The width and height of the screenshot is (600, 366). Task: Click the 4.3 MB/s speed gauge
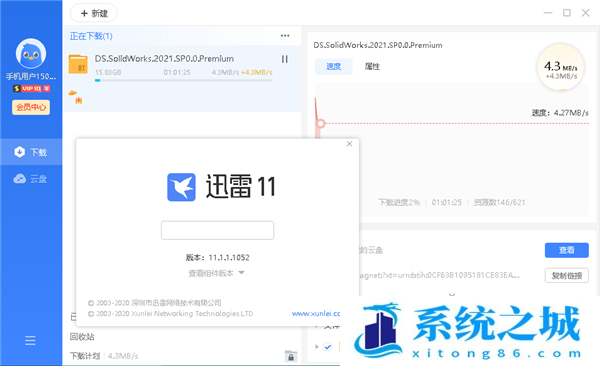click(560, 68)
